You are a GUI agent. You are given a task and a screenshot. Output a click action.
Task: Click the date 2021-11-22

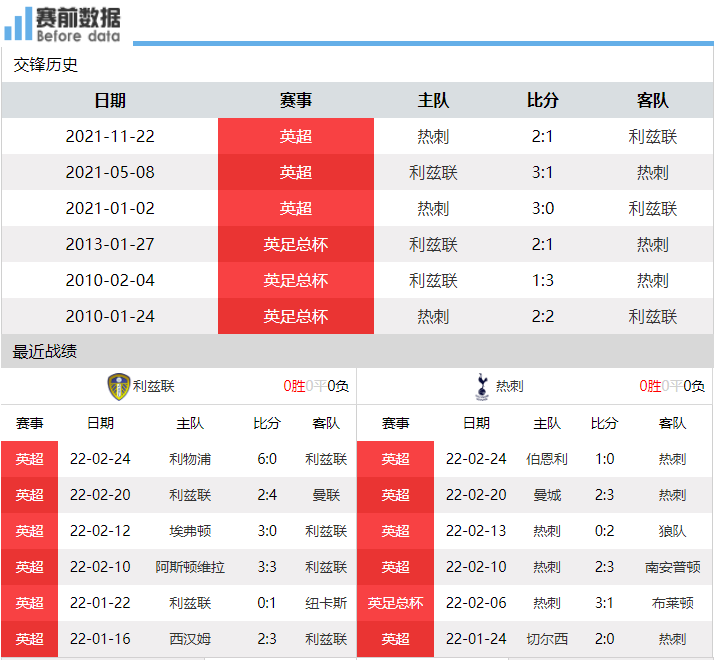click(110, 136)
